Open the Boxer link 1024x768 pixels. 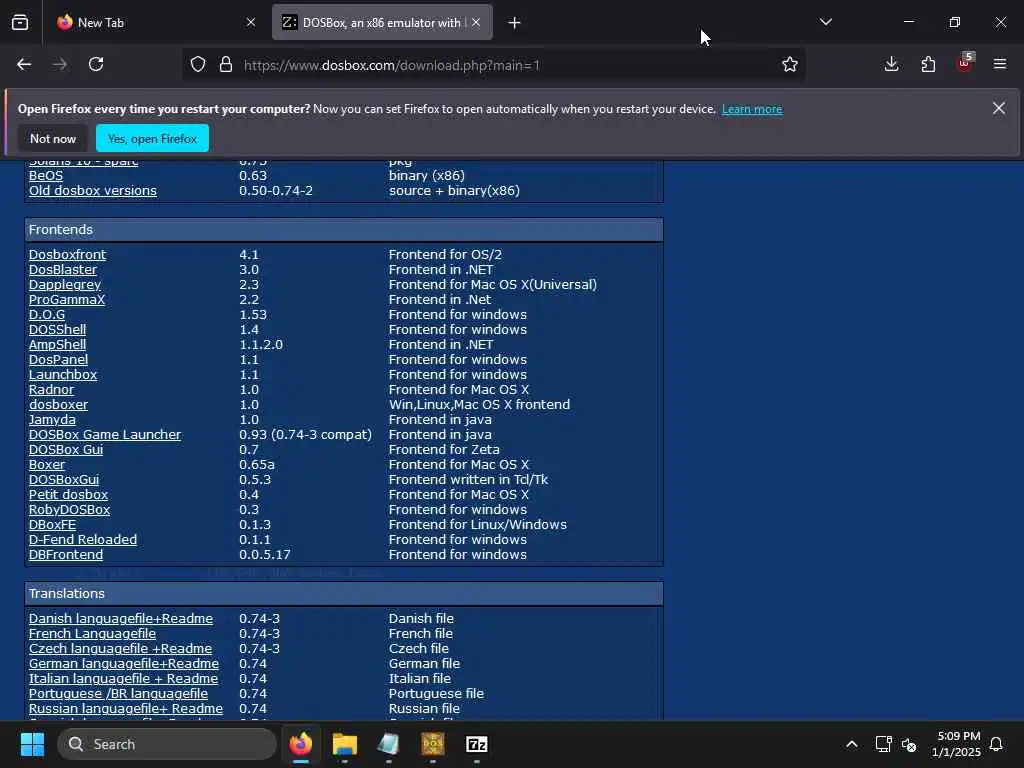(x=47, y=465)
